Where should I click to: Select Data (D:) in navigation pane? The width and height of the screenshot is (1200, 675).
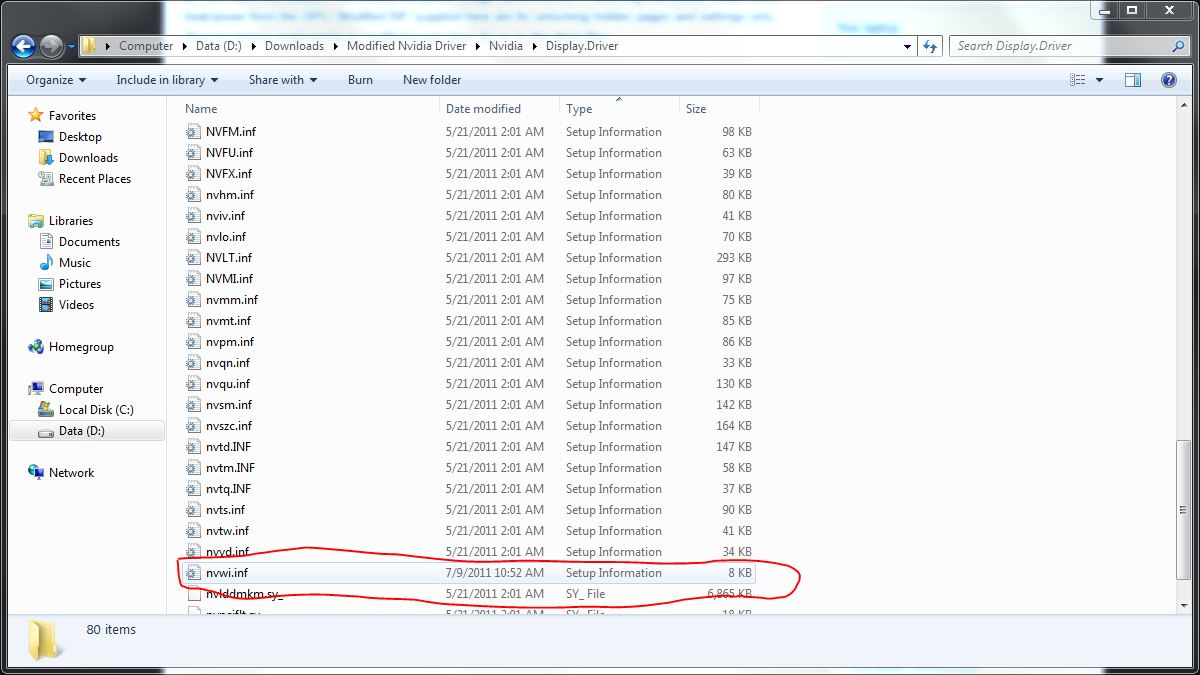(x=82, y=431)
